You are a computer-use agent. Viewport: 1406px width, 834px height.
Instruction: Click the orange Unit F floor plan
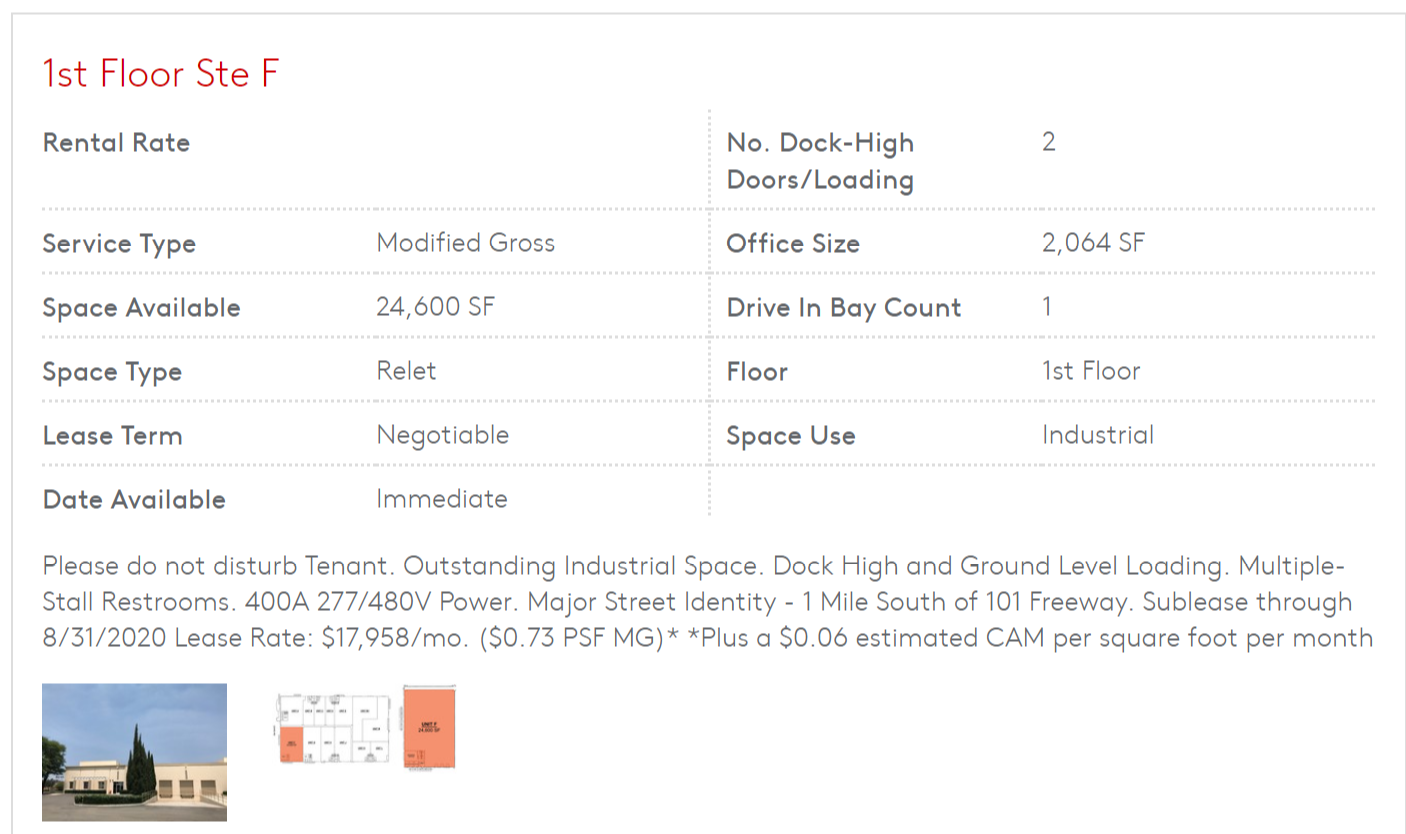point(429,727)
